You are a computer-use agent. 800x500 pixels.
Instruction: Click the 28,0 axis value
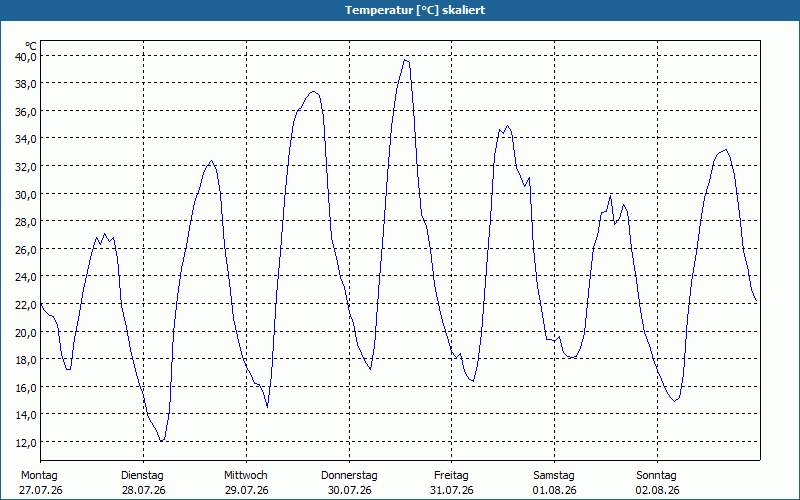[26, 222]
